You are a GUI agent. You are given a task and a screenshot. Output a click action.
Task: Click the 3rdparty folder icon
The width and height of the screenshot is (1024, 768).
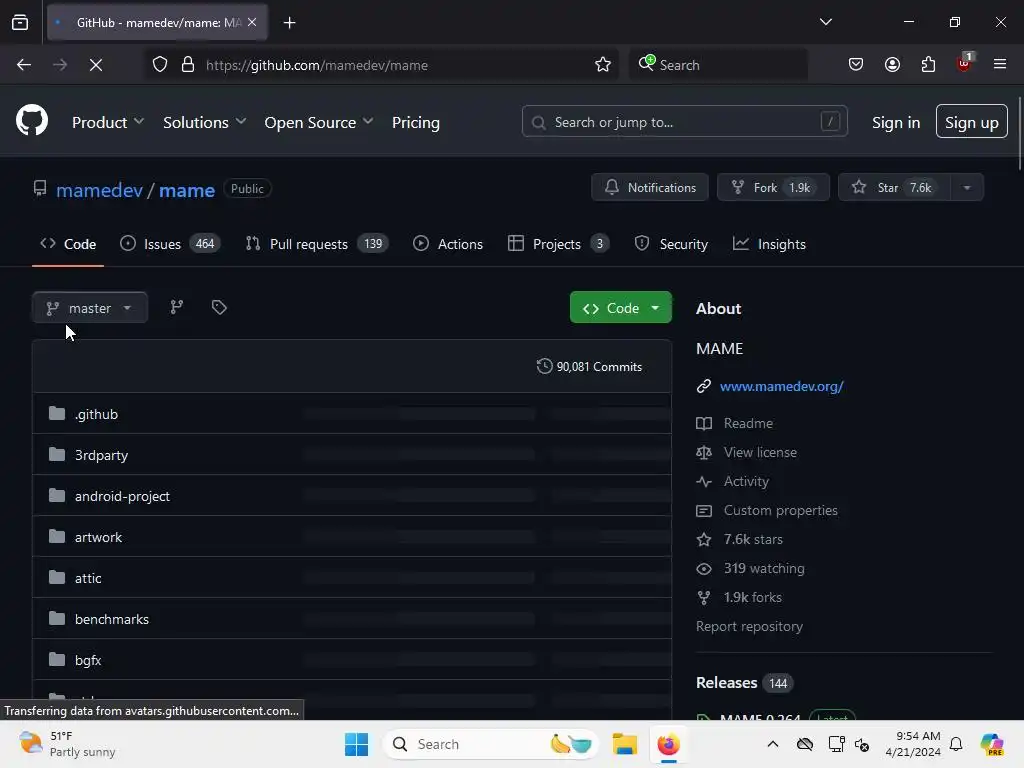57,455
